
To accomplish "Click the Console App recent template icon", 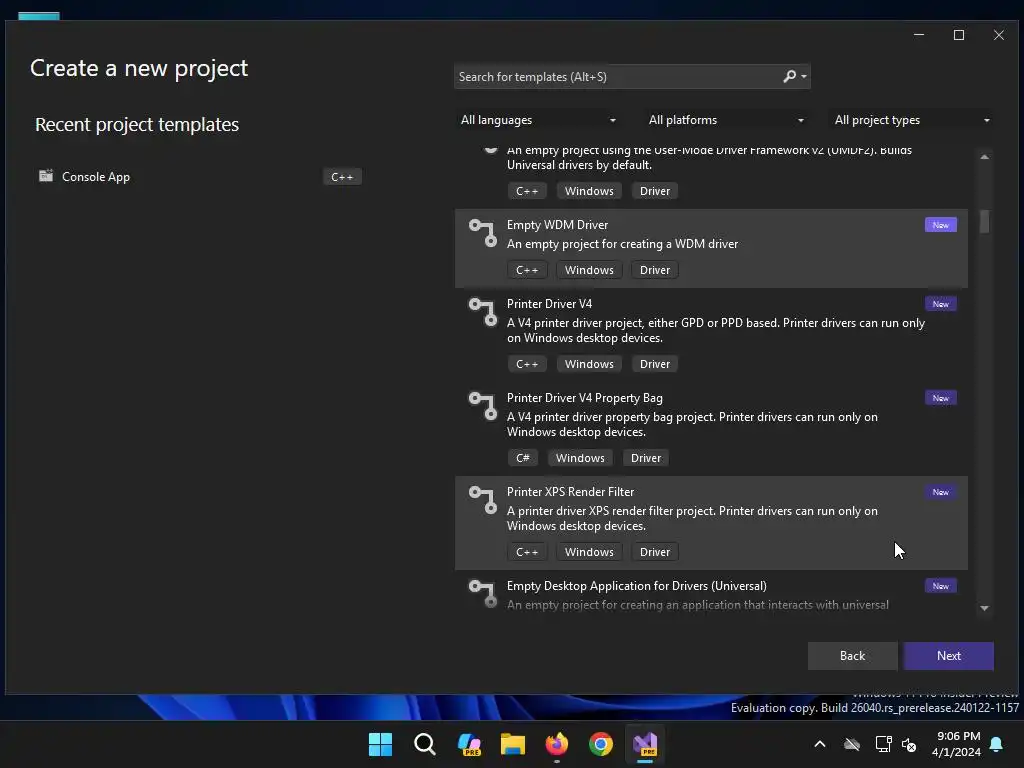I will tap(46, 176).
